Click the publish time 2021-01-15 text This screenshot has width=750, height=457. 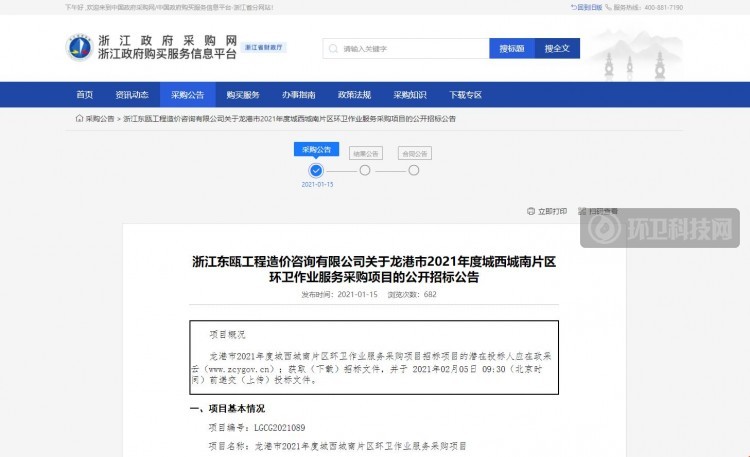tap(340, 294)
